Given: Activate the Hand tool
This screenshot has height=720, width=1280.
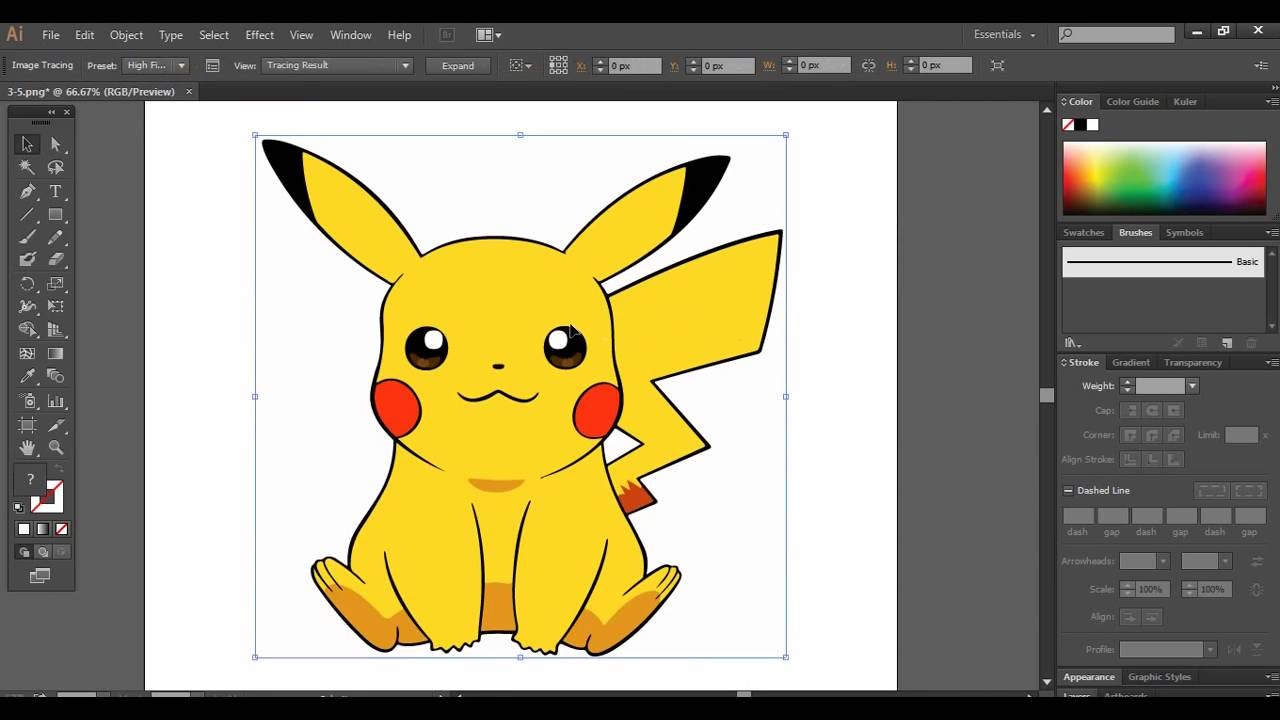Looking at the screenshot, I should (27, 448).
